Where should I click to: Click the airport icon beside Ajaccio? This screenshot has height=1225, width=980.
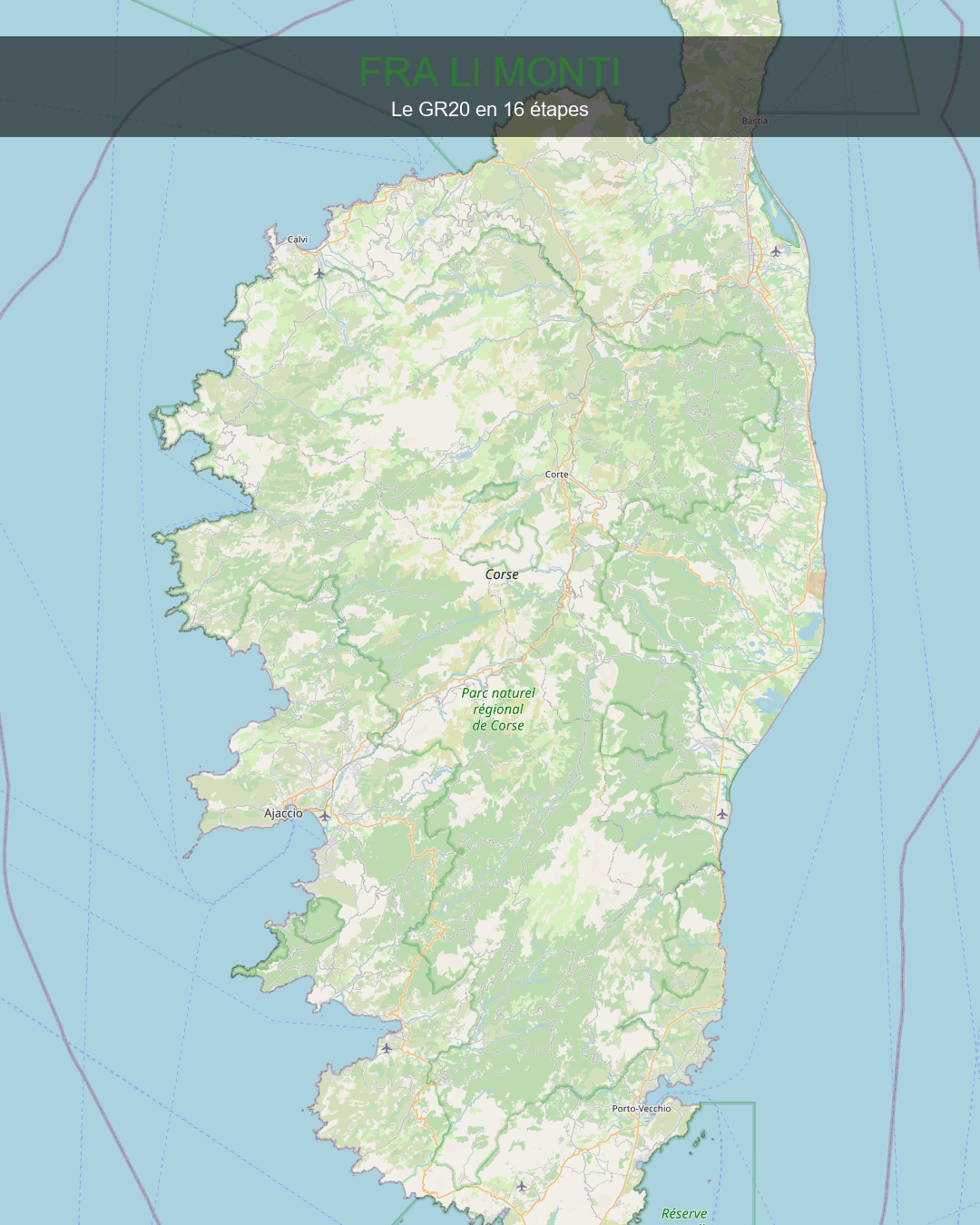click(325, 816)
